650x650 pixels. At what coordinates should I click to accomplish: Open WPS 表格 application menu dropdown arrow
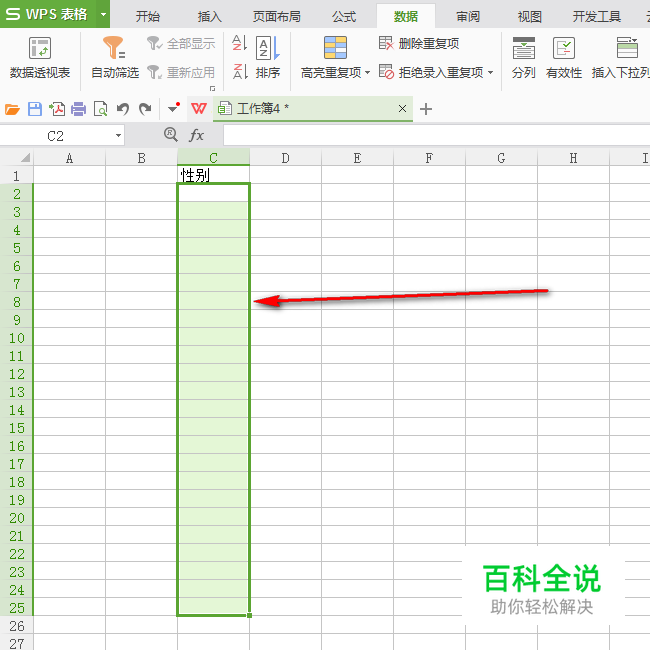pos(103,14)
